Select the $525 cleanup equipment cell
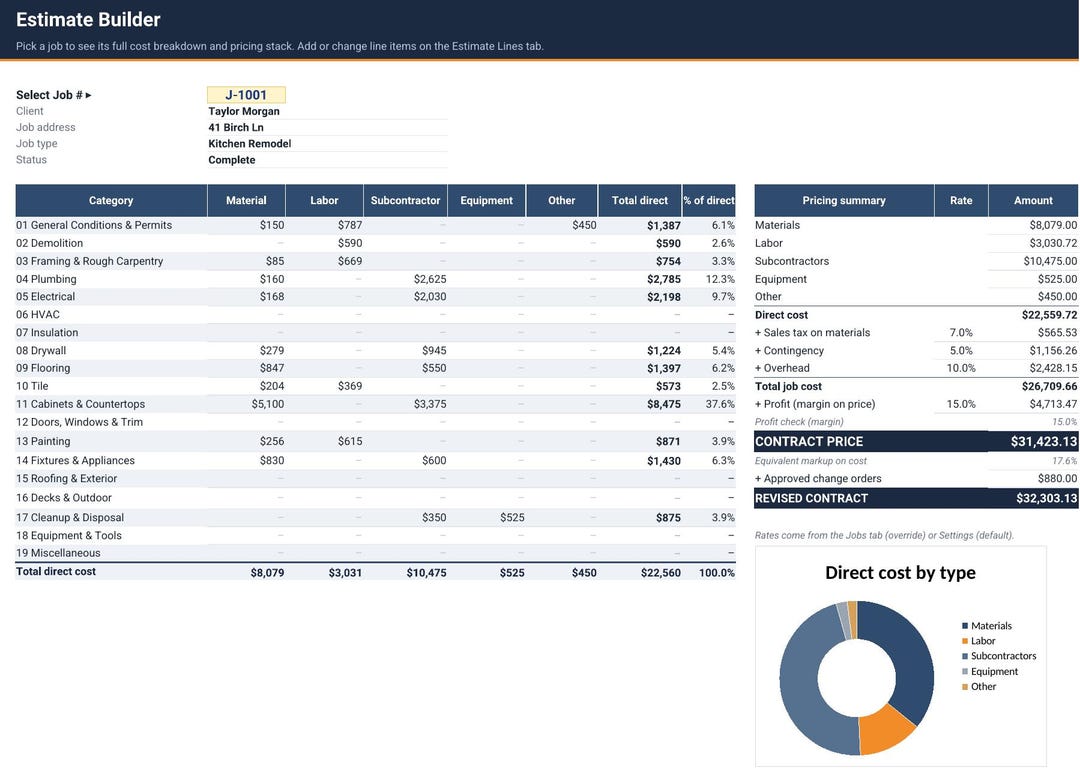This screenshot has width=1080, height=777. pos(487,517)
